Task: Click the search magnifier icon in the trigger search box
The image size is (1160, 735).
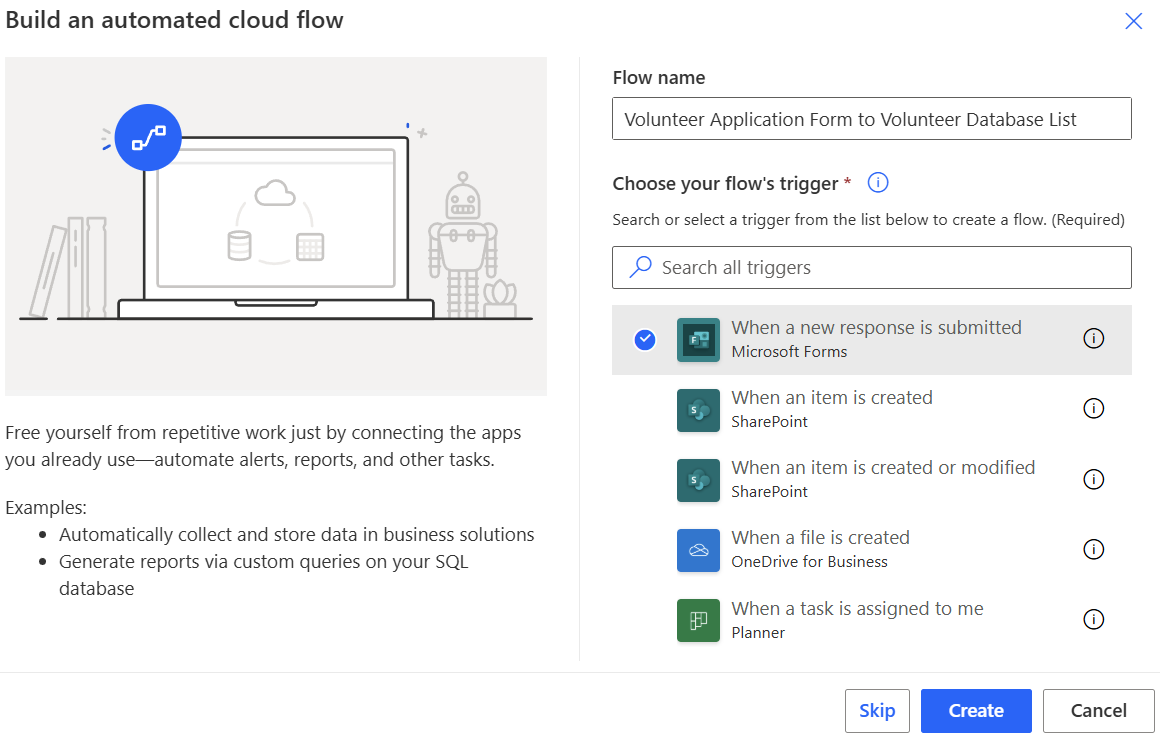Action: click(639, 267)
